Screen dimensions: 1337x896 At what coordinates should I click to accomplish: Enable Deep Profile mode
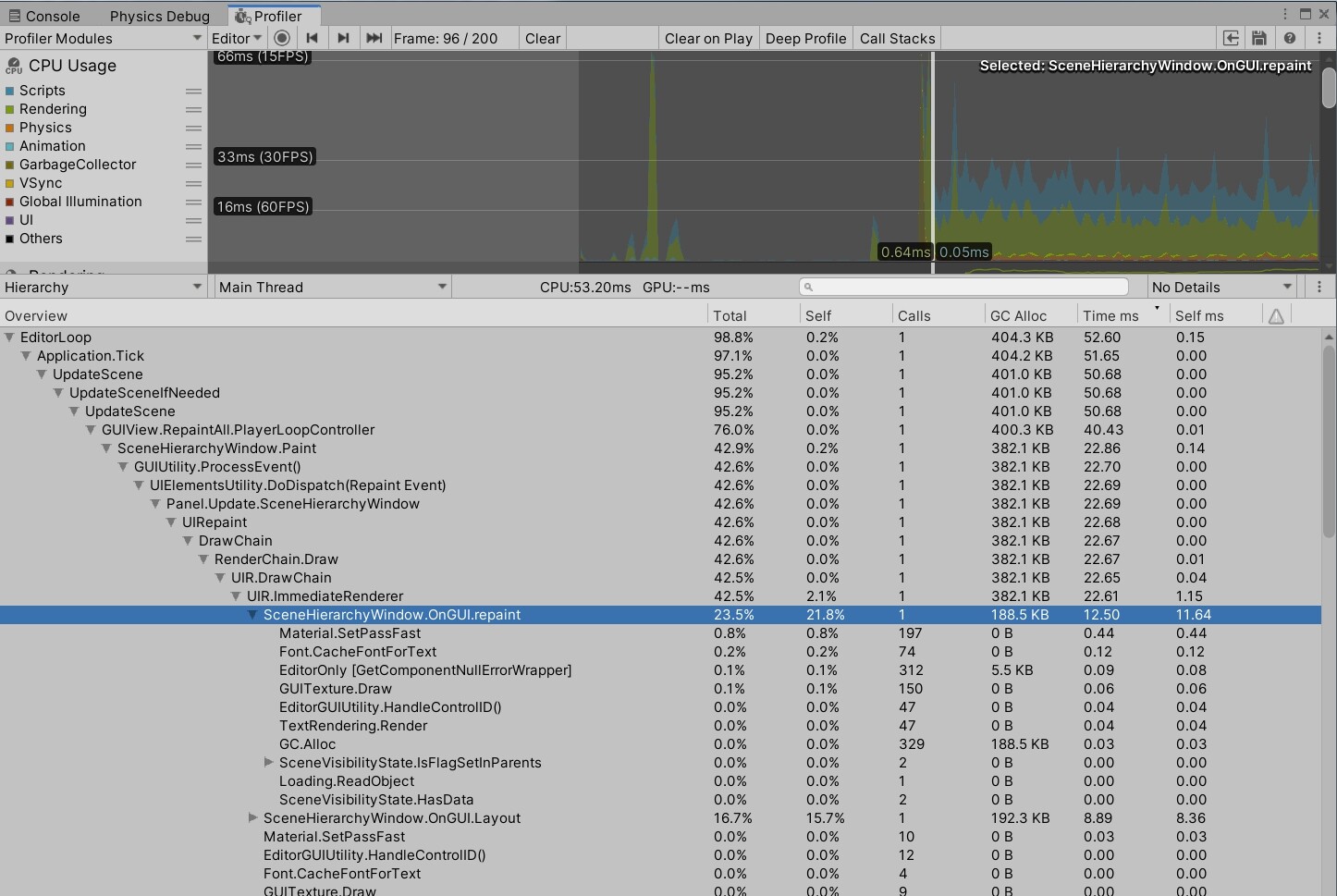pos(805,38)
